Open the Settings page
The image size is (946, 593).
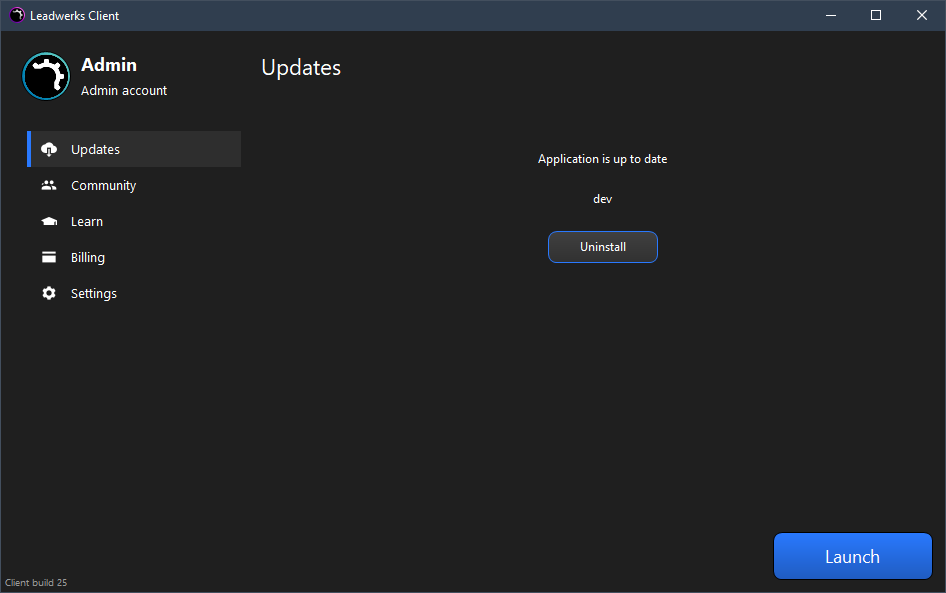134,293
